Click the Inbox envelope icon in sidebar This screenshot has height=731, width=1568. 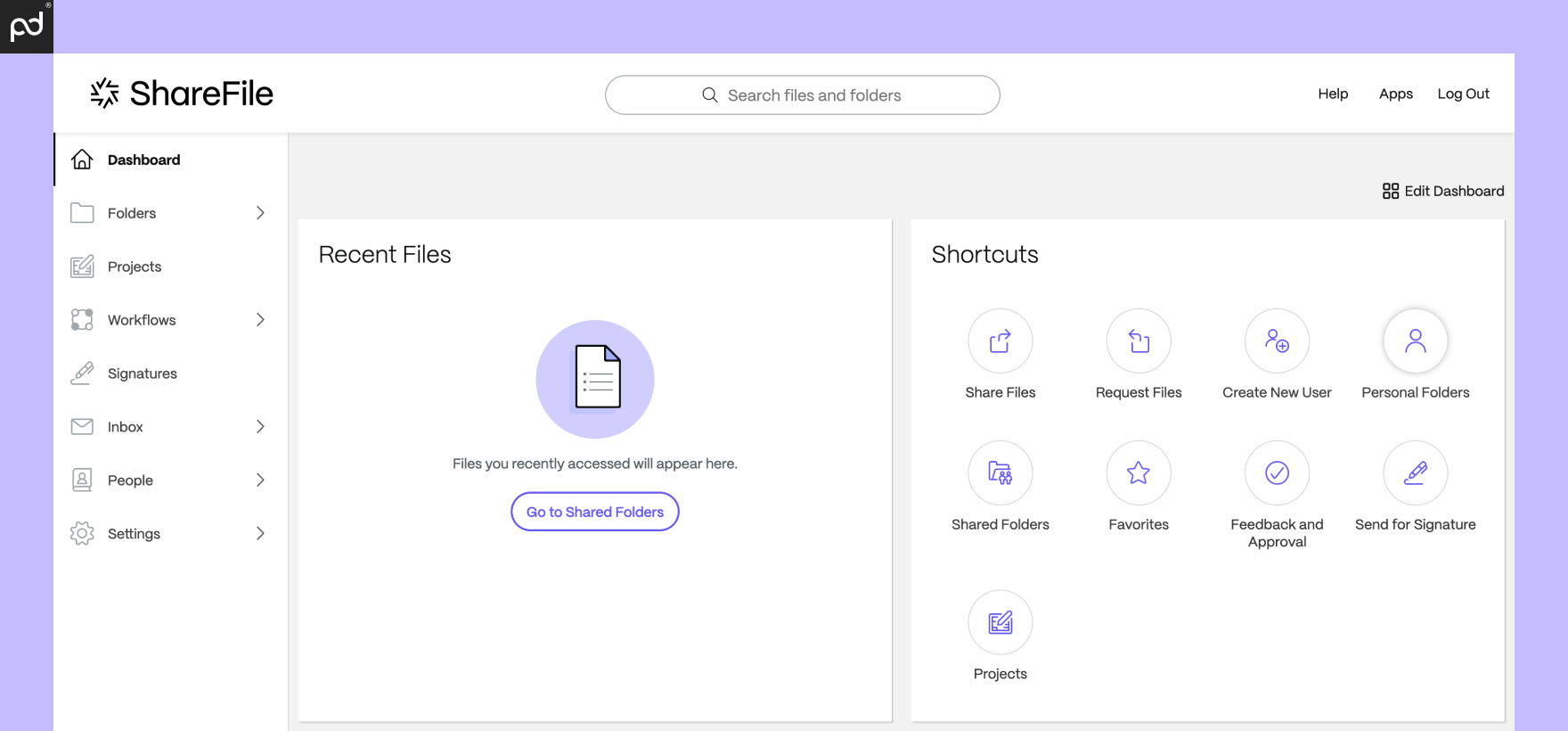click(x=82, y=426)
